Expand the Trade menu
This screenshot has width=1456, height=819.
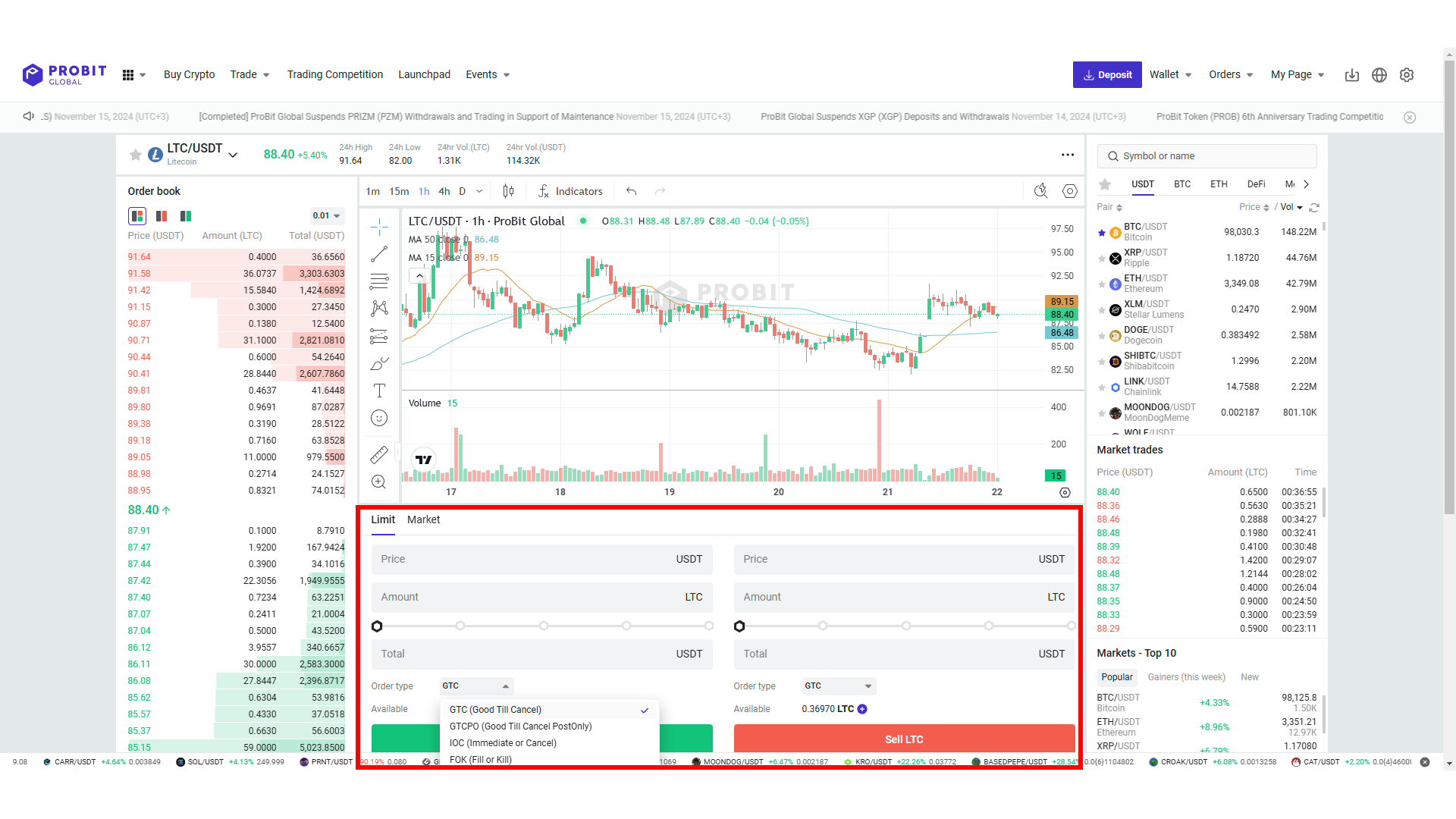[x=249, y=74]
